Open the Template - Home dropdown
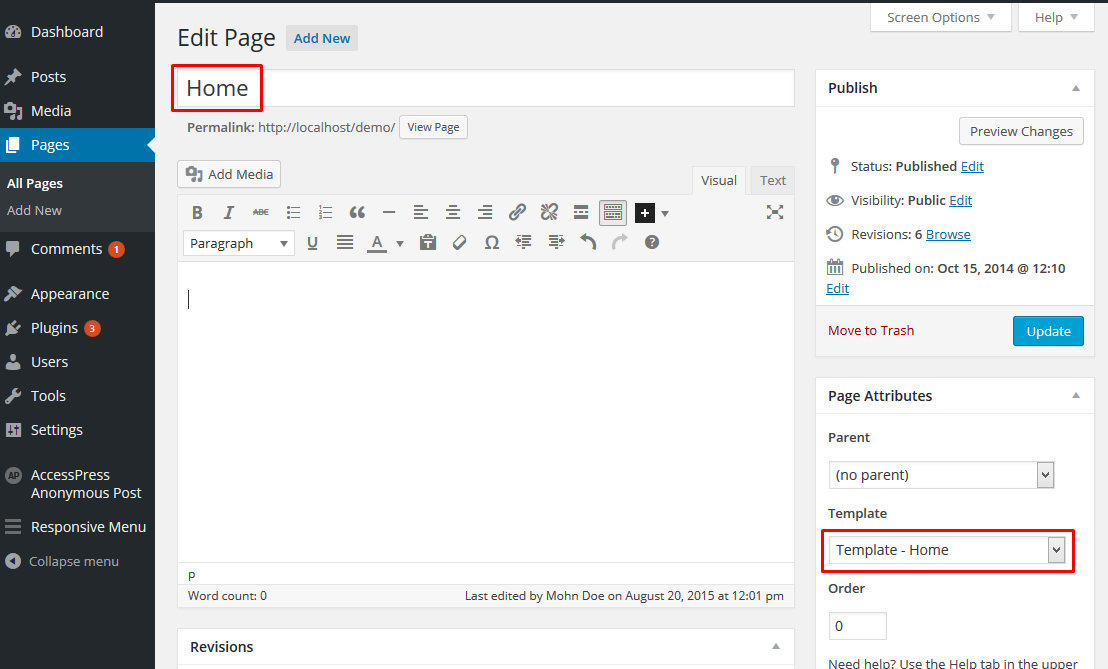Image resolution: width=1108 pixels, height=669 pixels. click(947, 550)
